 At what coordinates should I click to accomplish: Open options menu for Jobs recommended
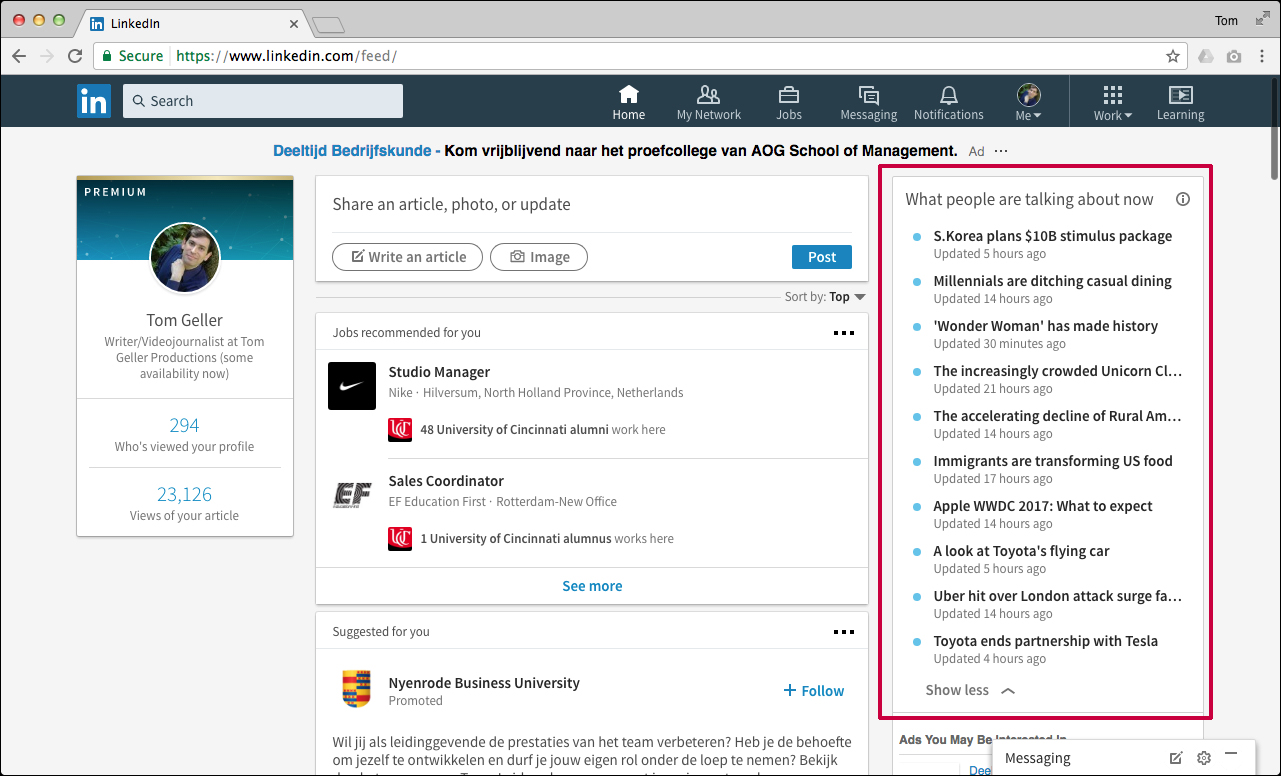(844, 333)
